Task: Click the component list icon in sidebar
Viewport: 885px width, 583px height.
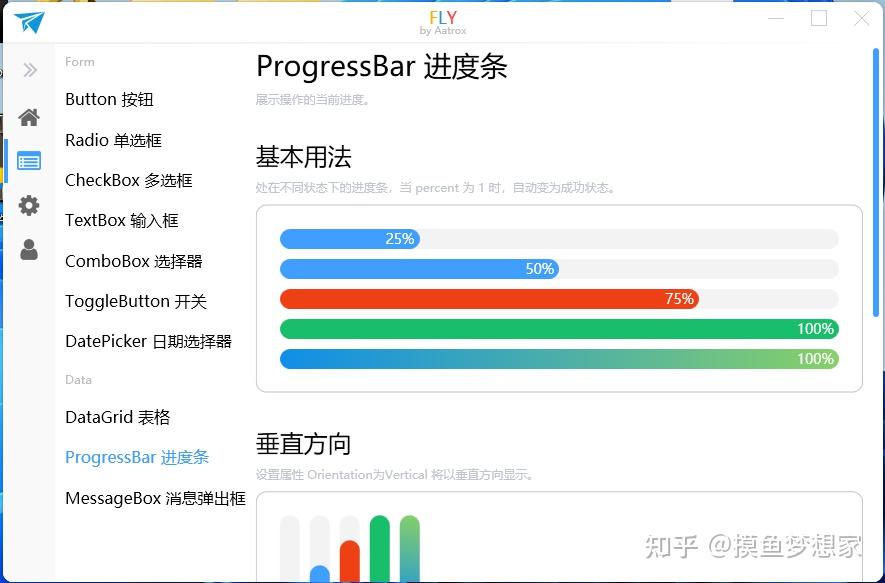Action: point(29,160)
